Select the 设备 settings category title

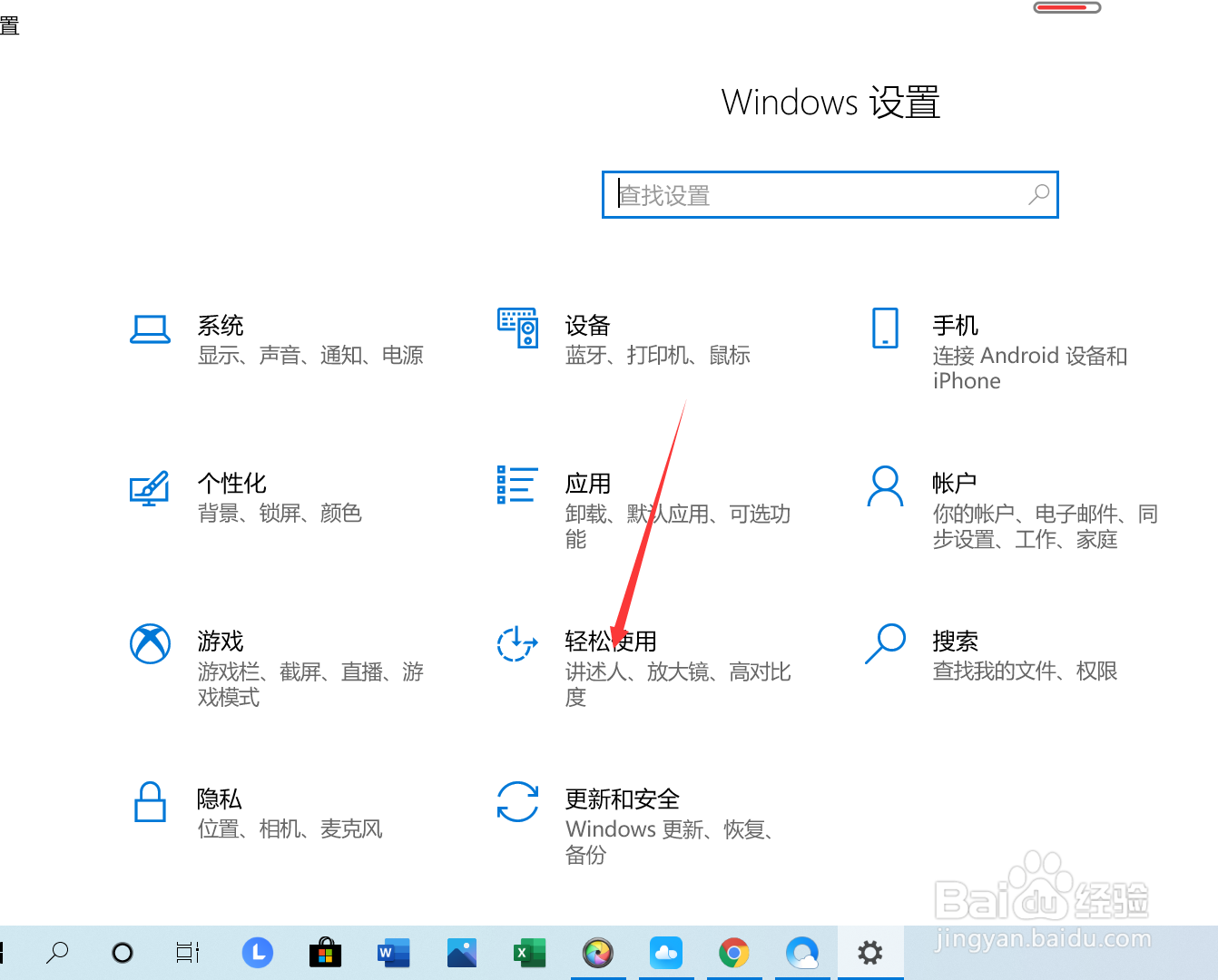tap(588, 325)
